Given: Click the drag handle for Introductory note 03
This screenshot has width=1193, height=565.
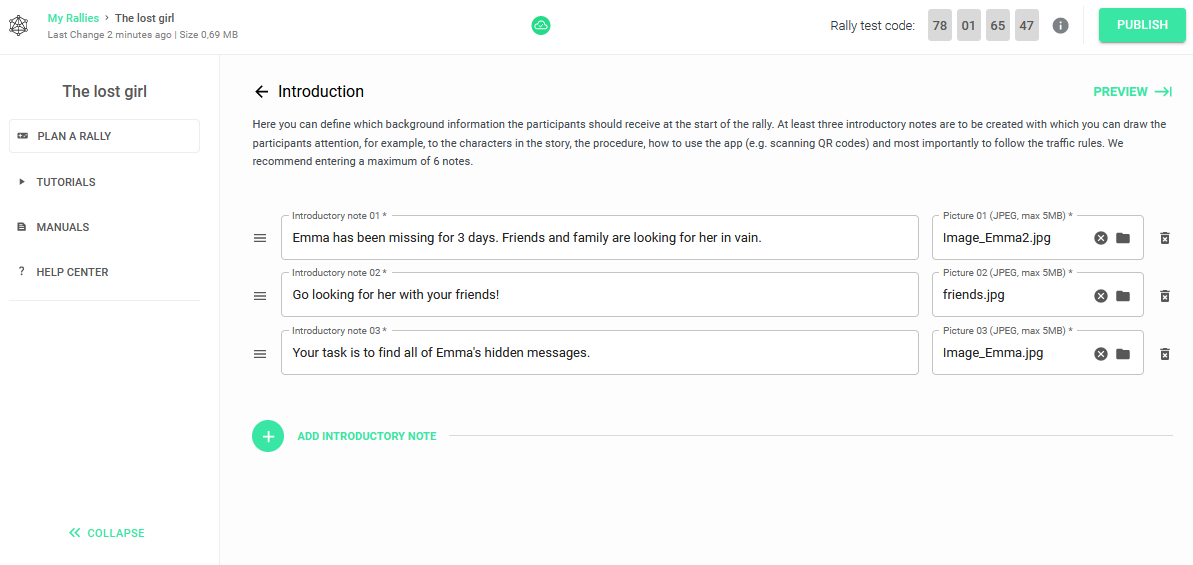Looking at the screenshot, I should [x=259, y=354].
